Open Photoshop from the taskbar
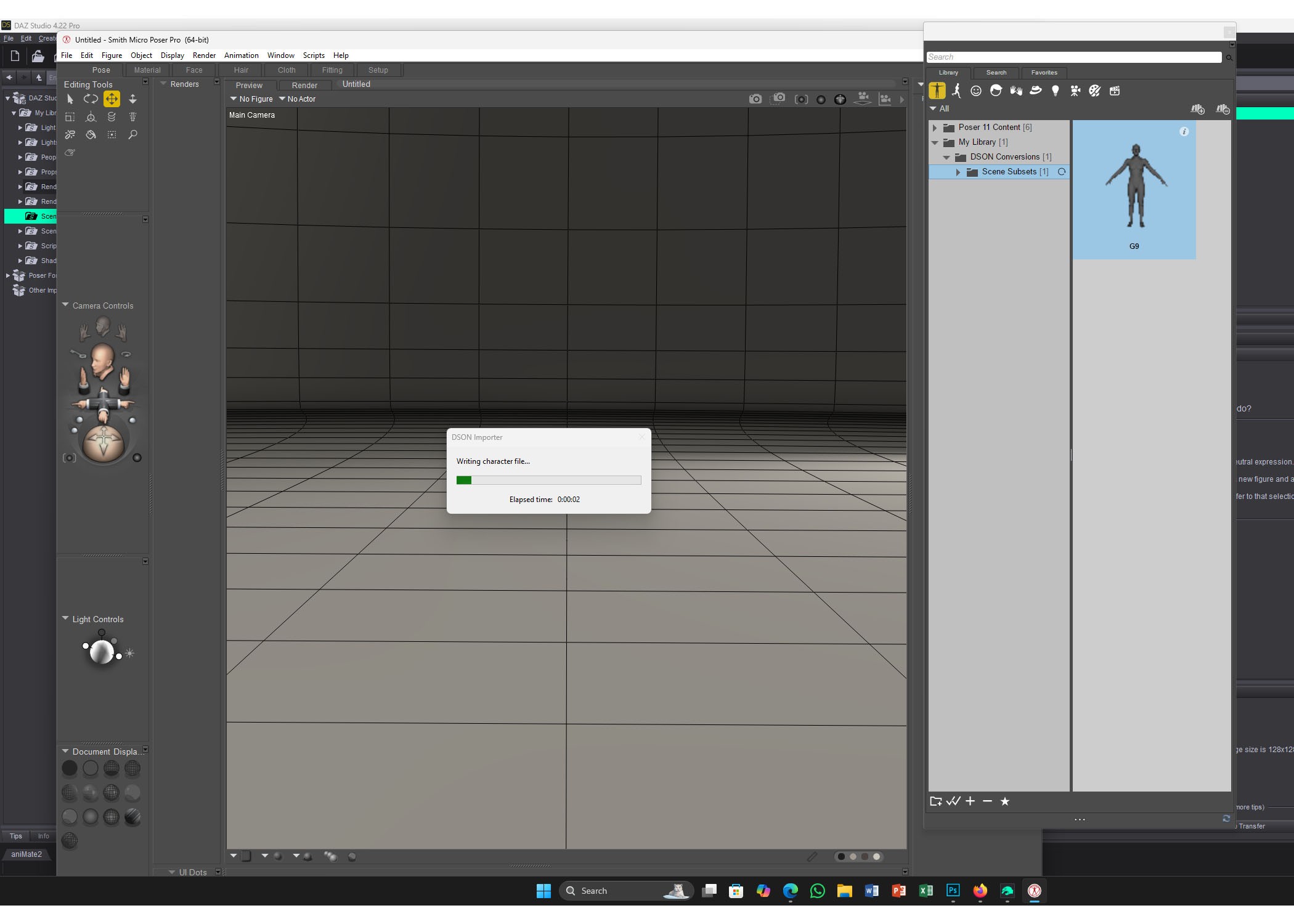Image resolution: width=1294 pixels, height=924 pixels. click(953, 891)
